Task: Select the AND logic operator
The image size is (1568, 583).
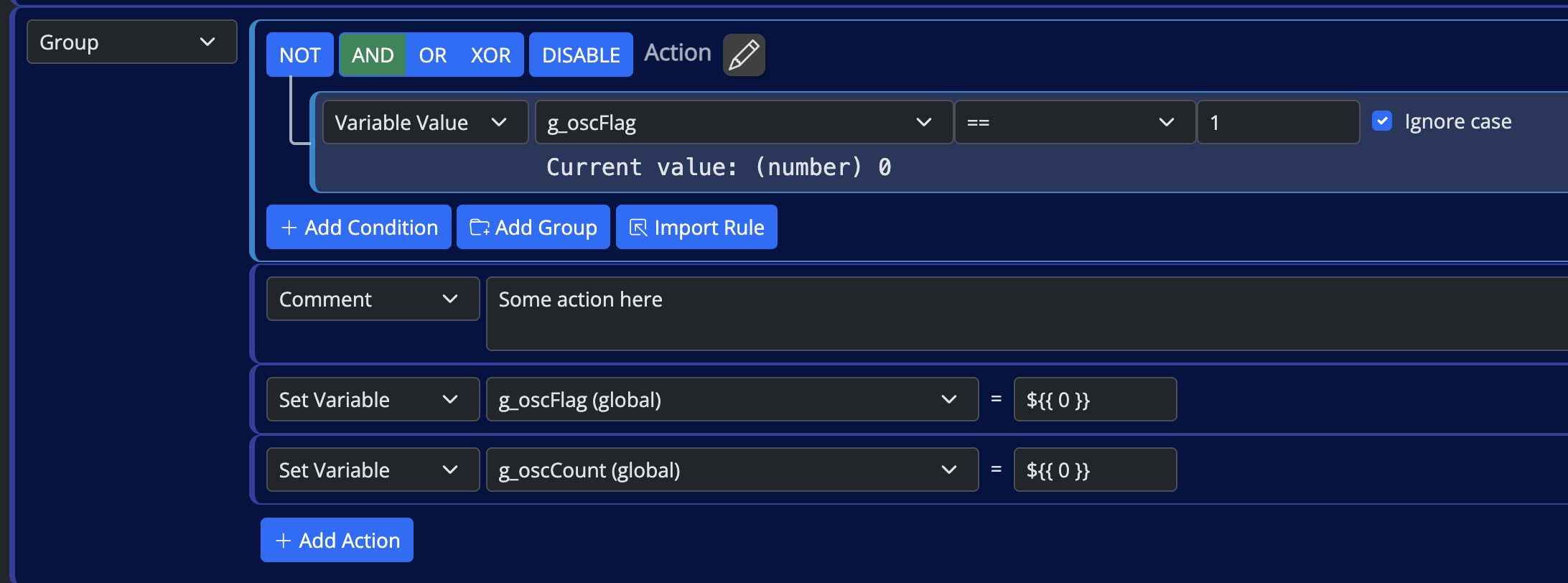Action: [372, 55]
